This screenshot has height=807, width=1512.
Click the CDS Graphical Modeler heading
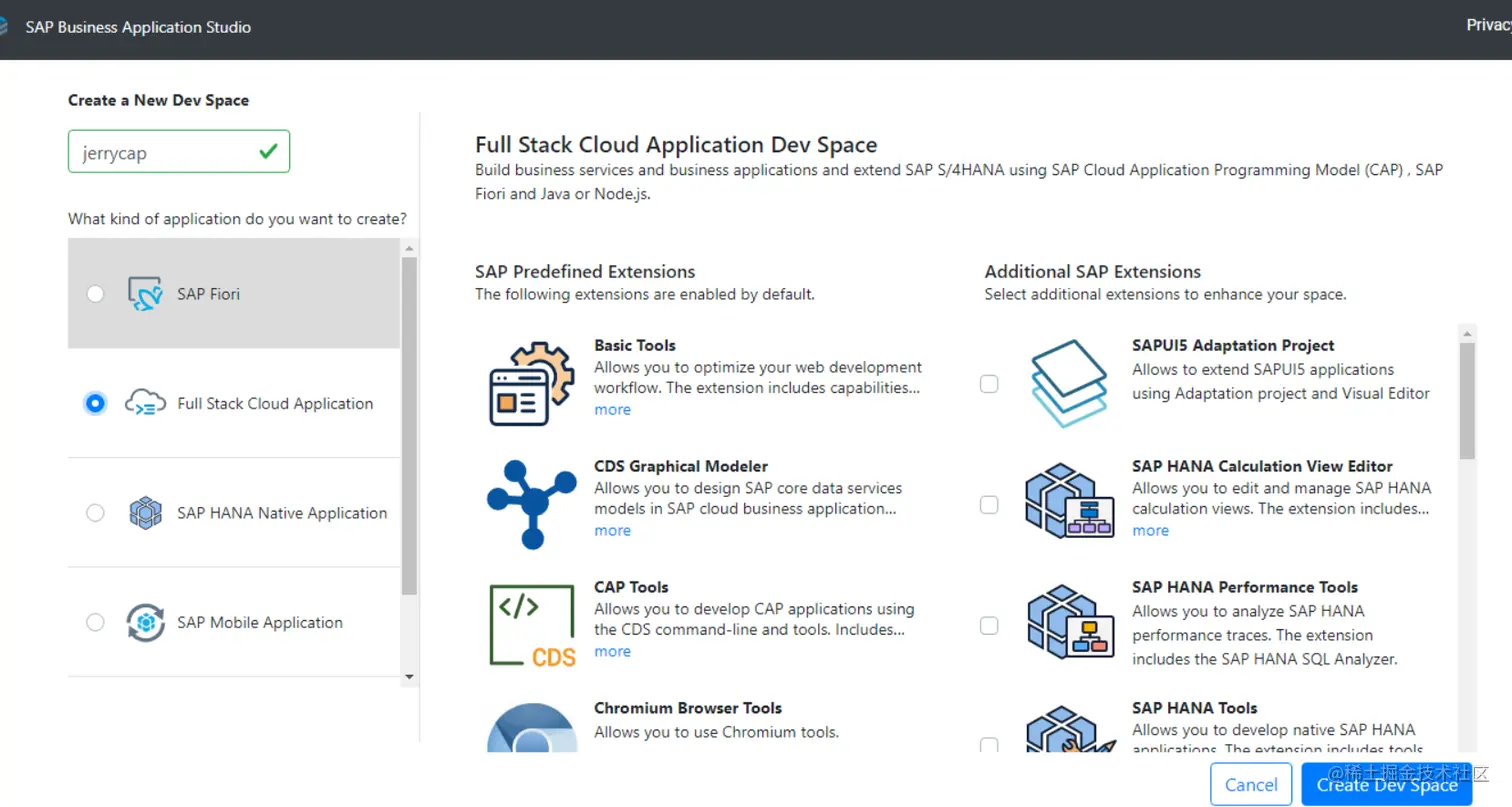pyautogui.click(x=681, y=466)
